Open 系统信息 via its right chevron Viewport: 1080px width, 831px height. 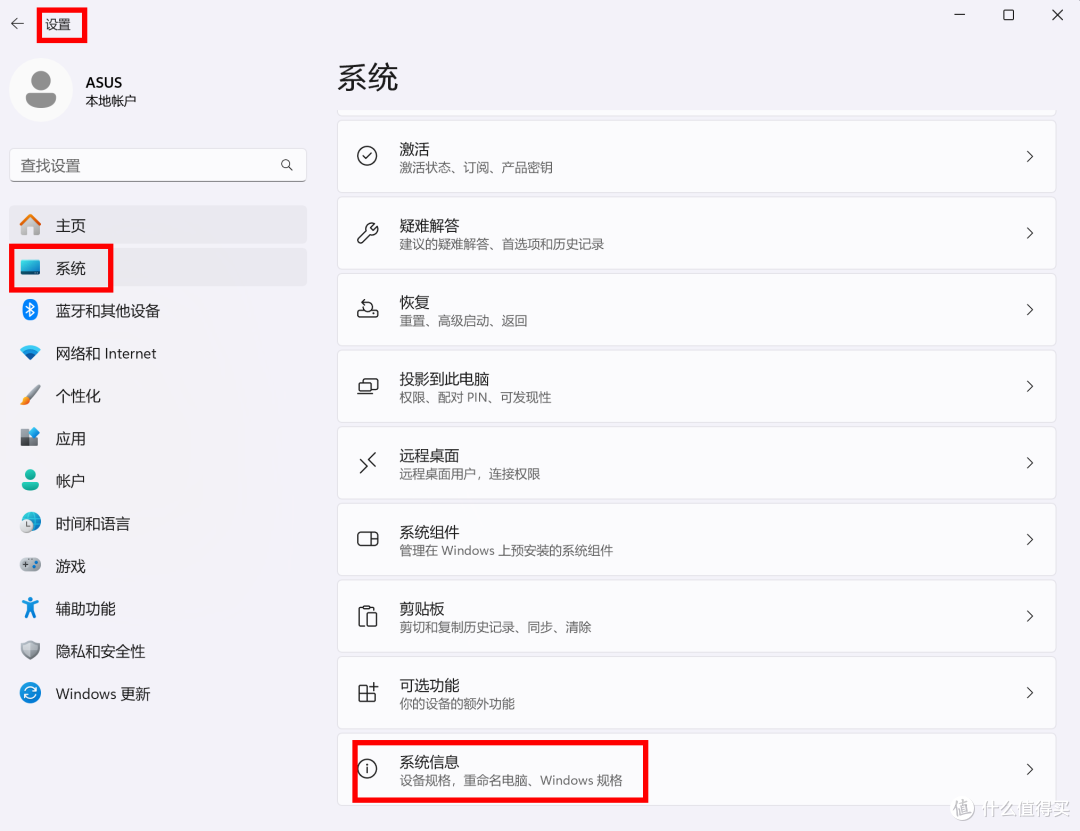[x=1030, y=769]
